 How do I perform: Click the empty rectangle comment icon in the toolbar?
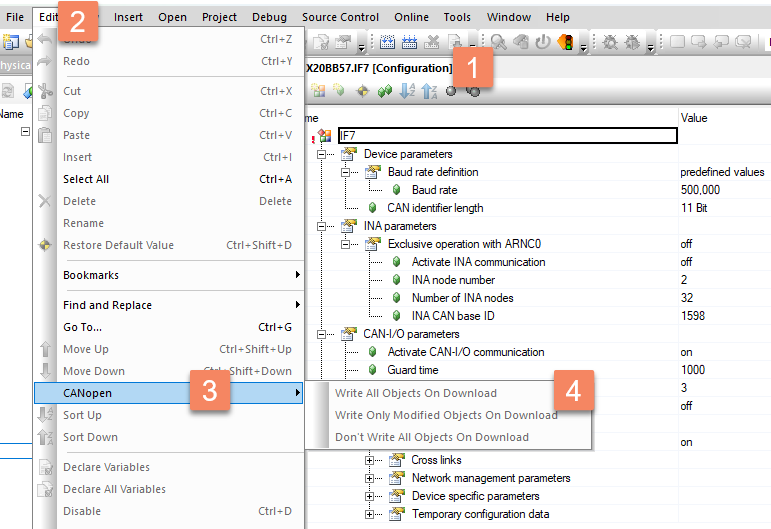click(x=677, y=42)
